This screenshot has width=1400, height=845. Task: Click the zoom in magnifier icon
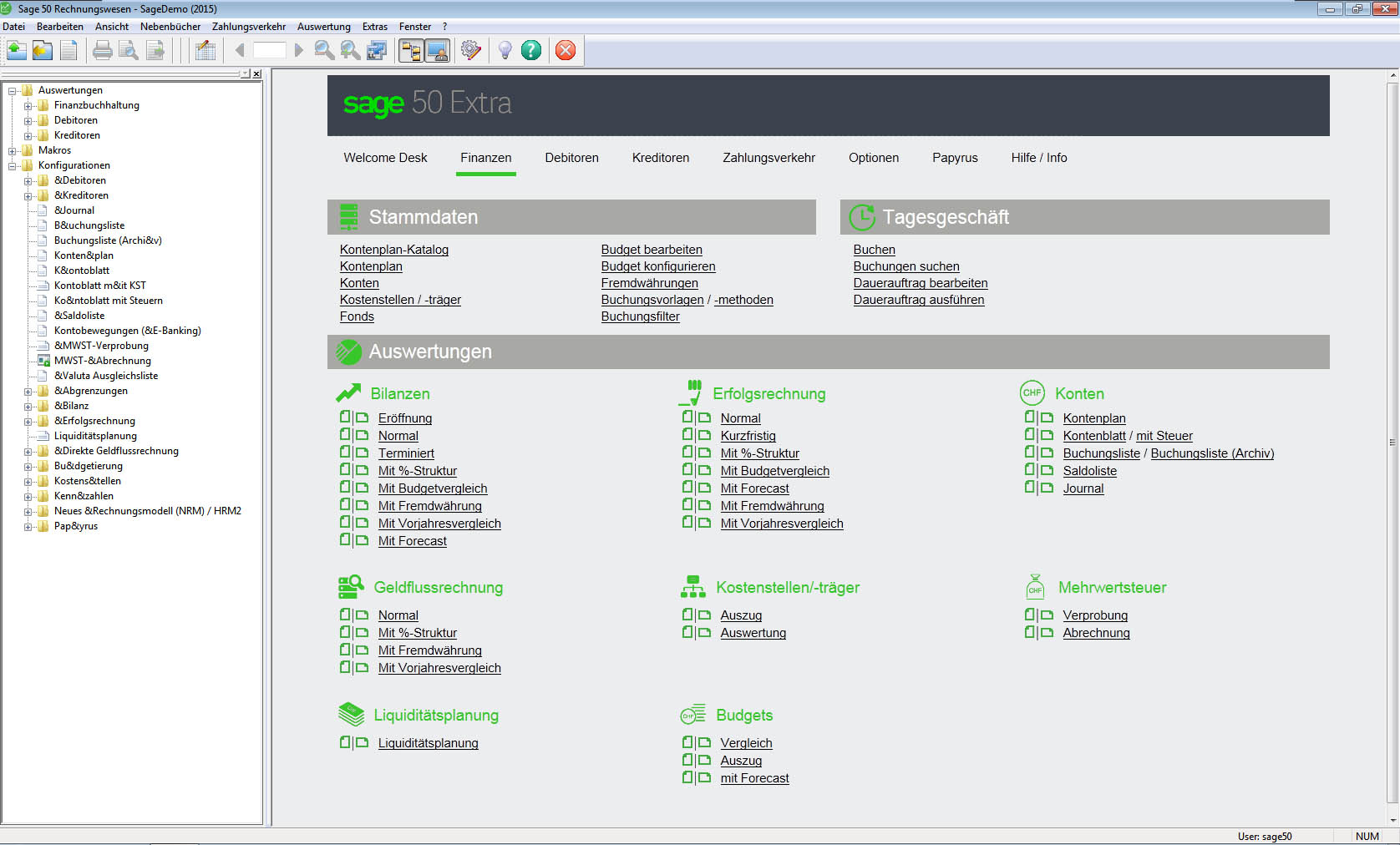pyautogui.click(x=351, y=51)
